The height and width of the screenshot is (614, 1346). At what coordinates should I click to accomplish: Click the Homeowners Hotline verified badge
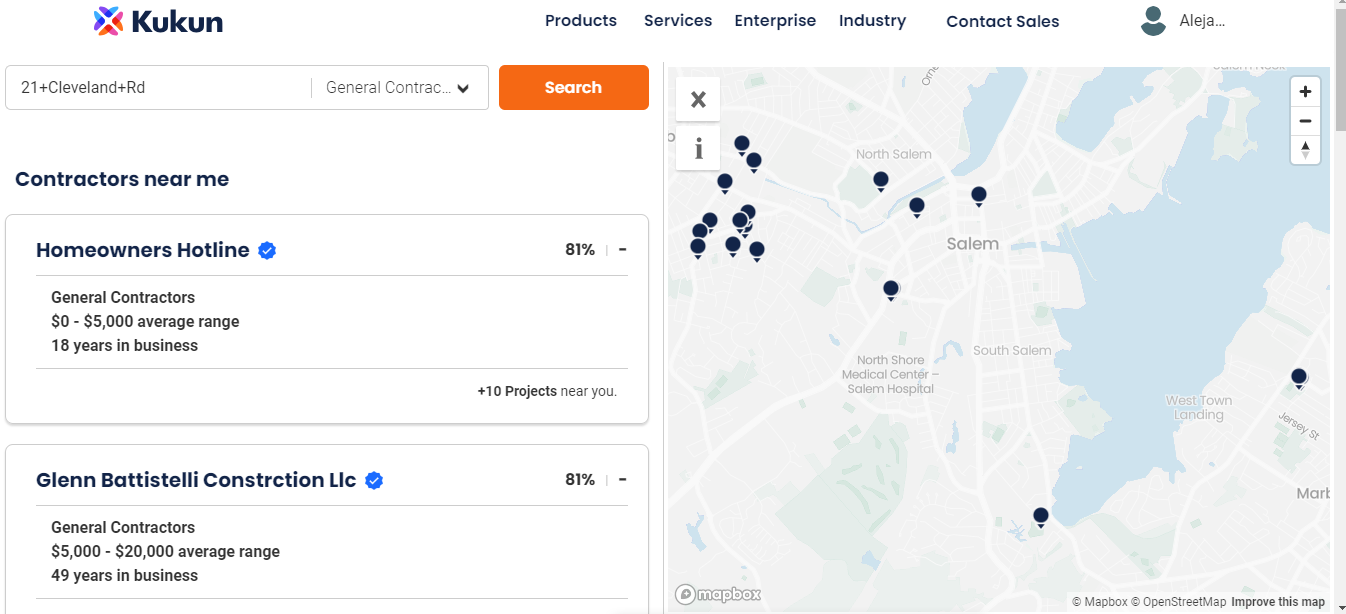pos(267,251)
